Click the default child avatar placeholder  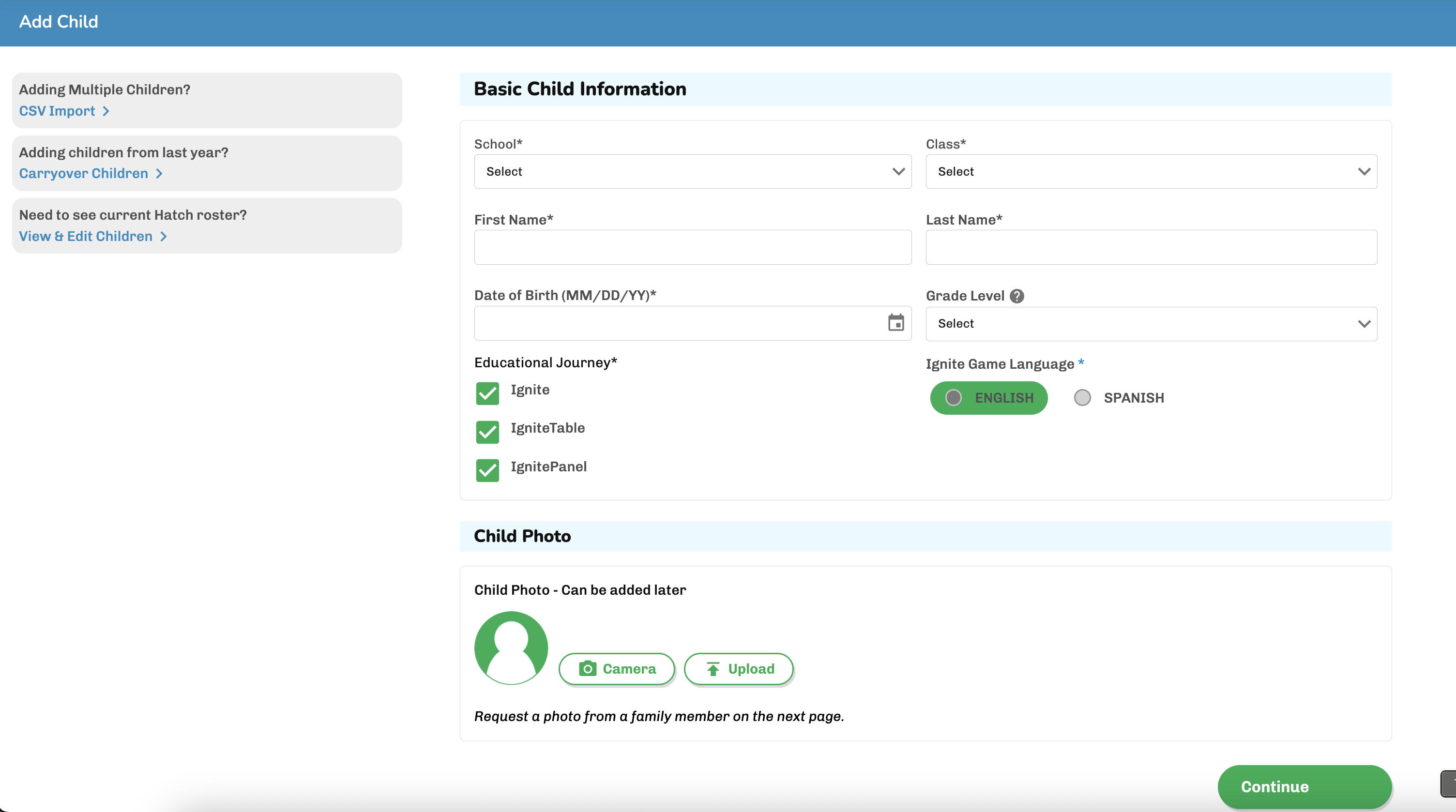point(511,647)
